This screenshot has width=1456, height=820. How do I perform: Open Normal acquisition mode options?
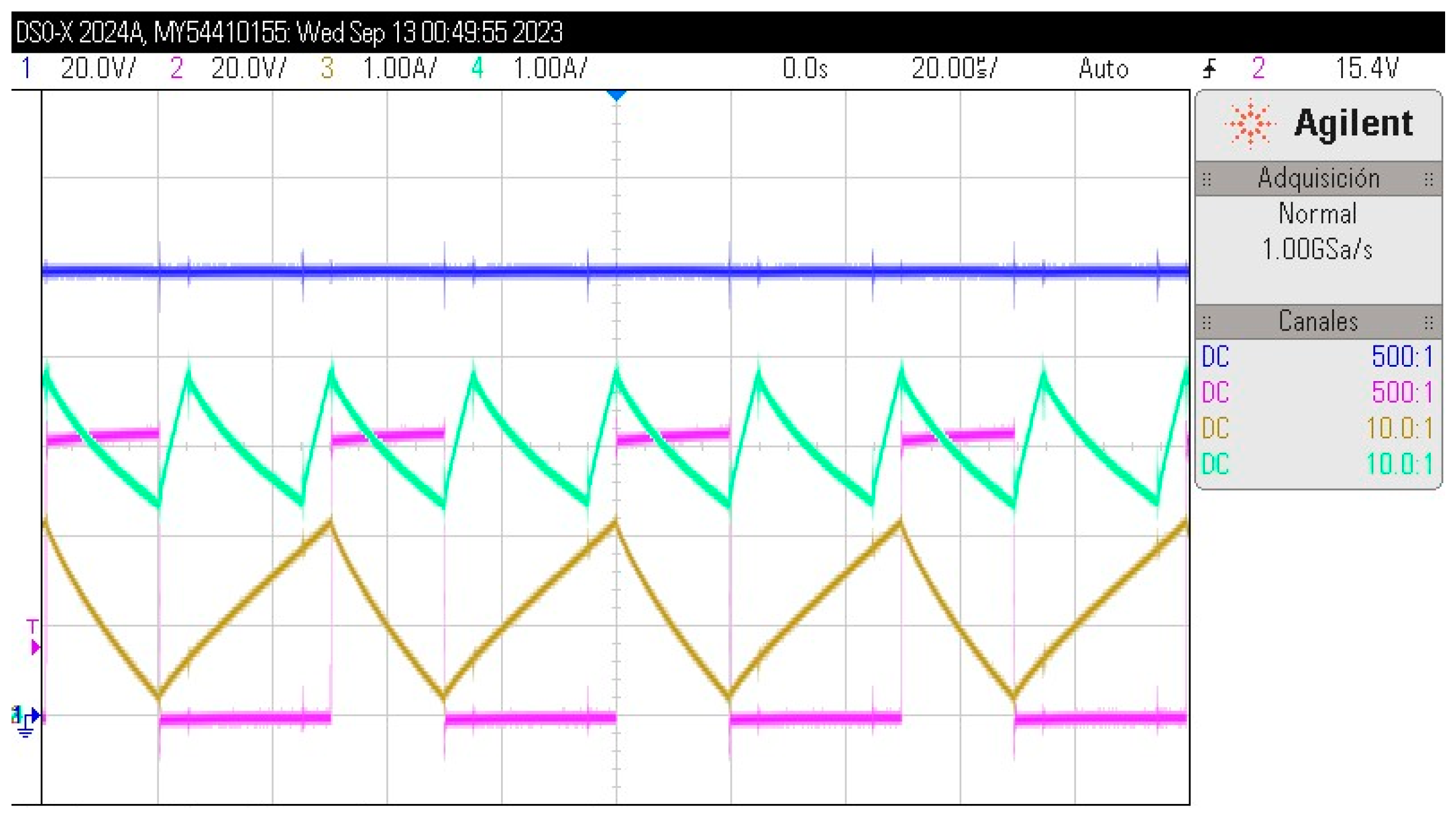[1318, 213]
